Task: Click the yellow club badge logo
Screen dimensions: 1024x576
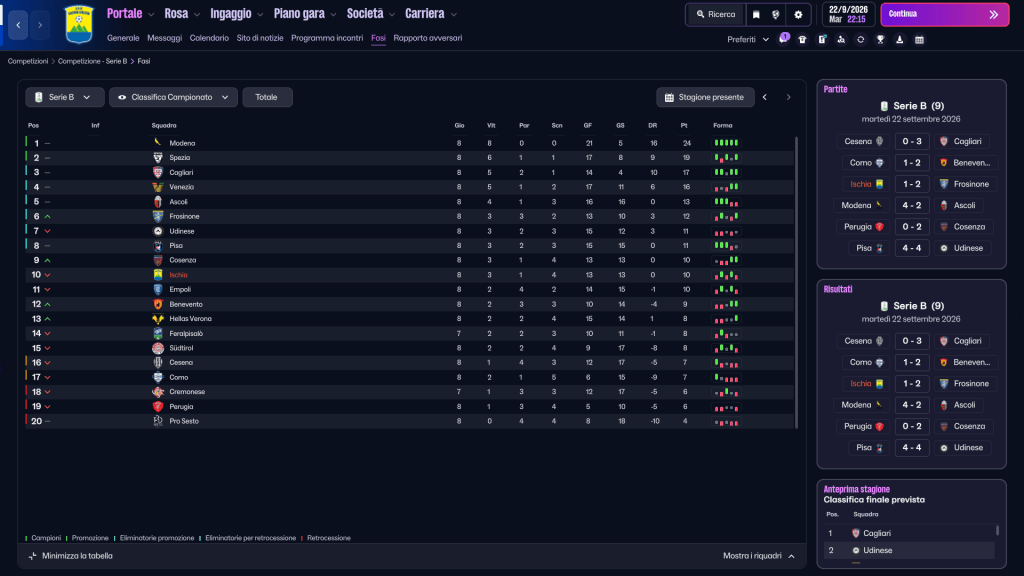Action: [78, 24]
